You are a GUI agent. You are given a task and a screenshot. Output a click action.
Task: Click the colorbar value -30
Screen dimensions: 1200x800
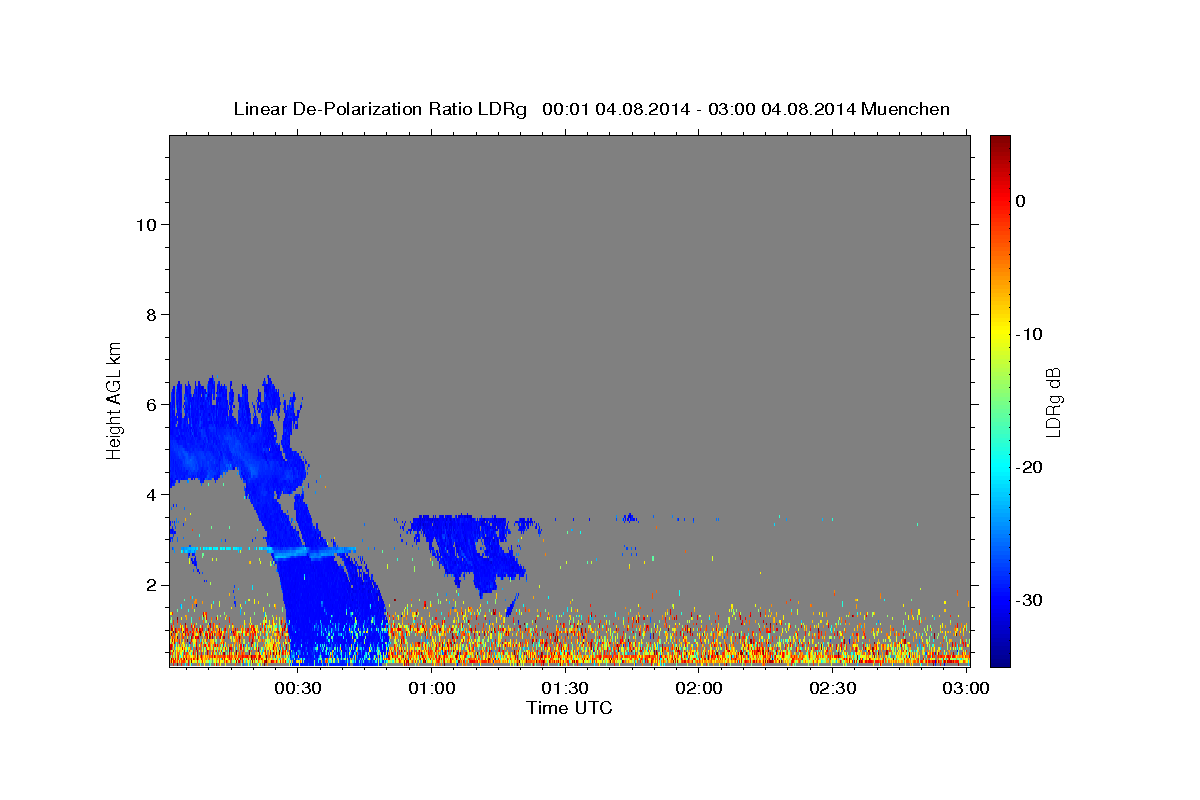click(1029, 600)
